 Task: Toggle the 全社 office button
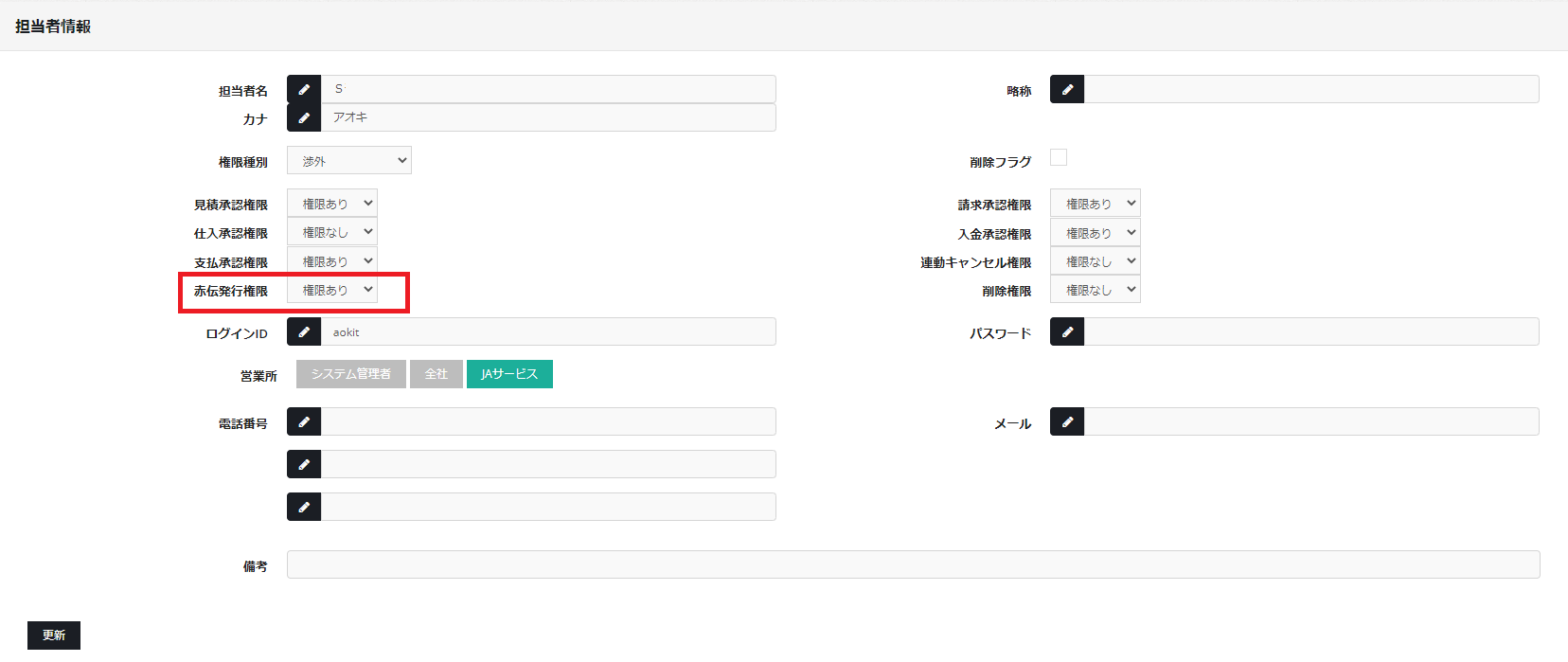click(436, 374)
